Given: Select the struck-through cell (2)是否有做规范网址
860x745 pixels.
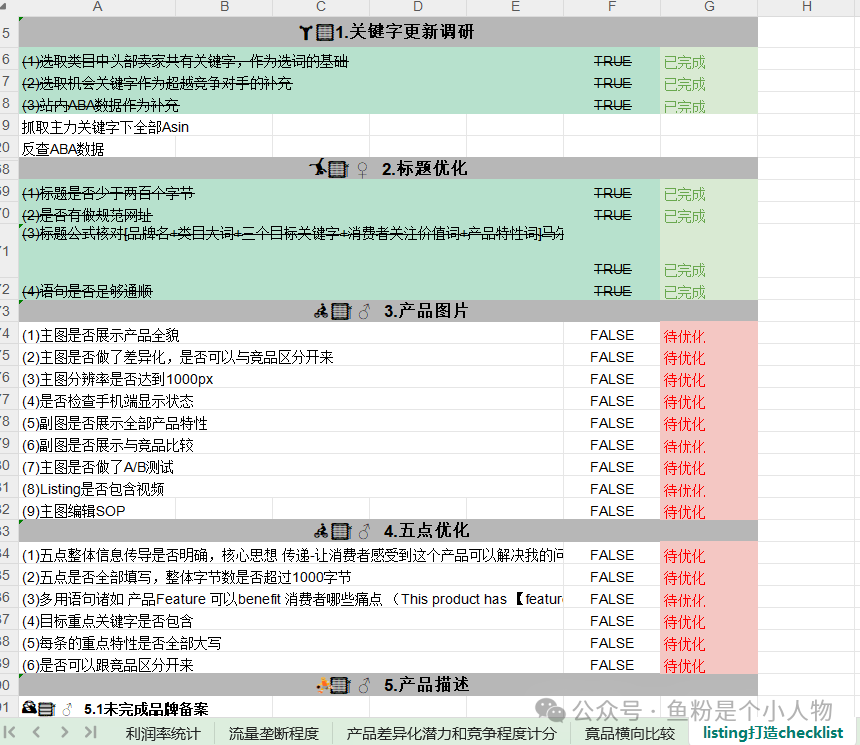Looking at the screenshot, I should [291, 215].
